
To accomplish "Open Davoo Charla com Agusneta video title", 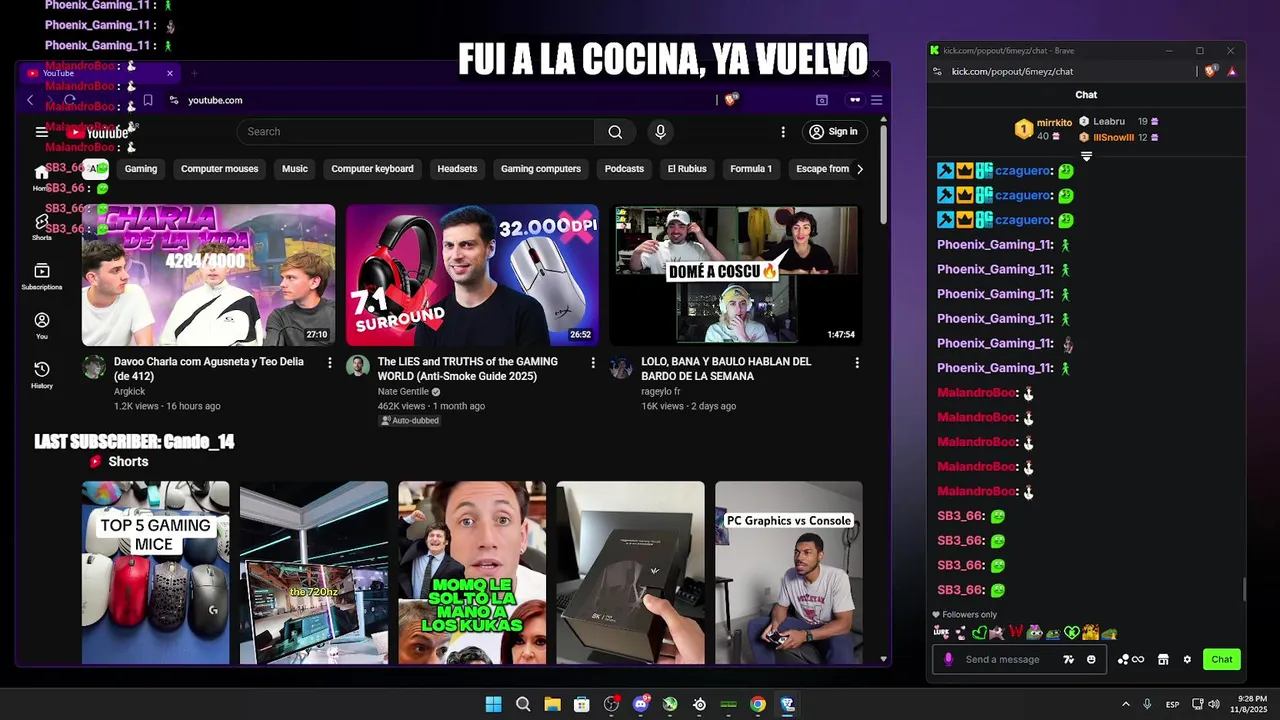I will (x=209, y=369).
